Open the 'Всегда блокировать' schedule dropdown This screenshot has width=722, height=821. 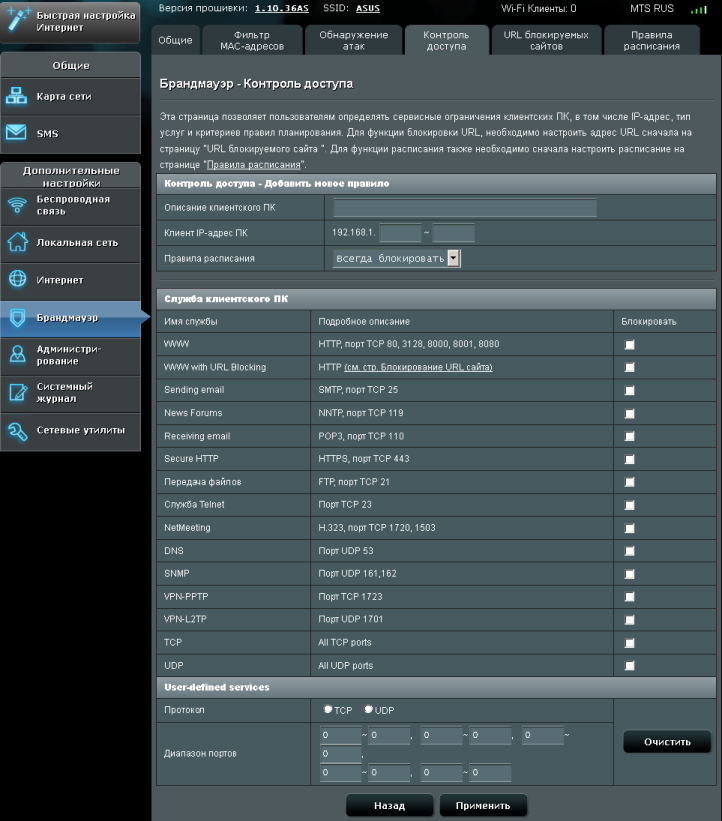pos(397,258)
